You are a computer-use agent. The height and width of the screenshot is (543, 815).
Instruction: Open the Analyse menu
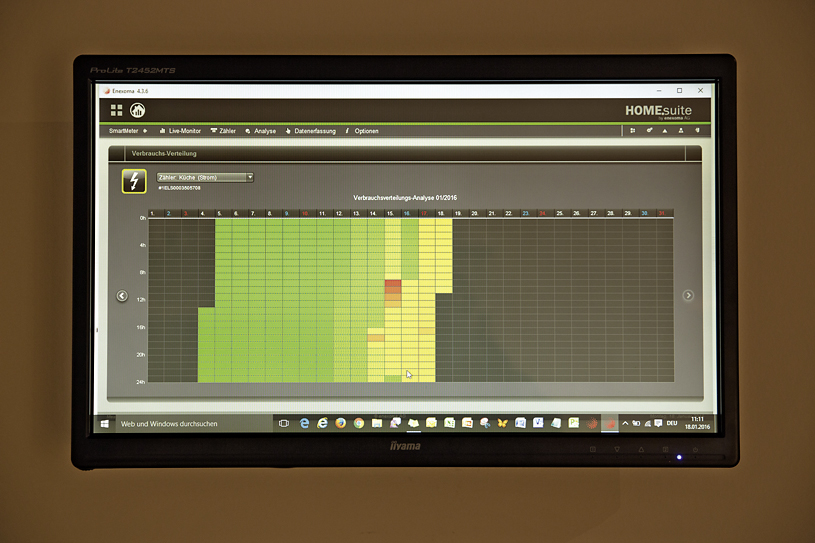[260, 131]
